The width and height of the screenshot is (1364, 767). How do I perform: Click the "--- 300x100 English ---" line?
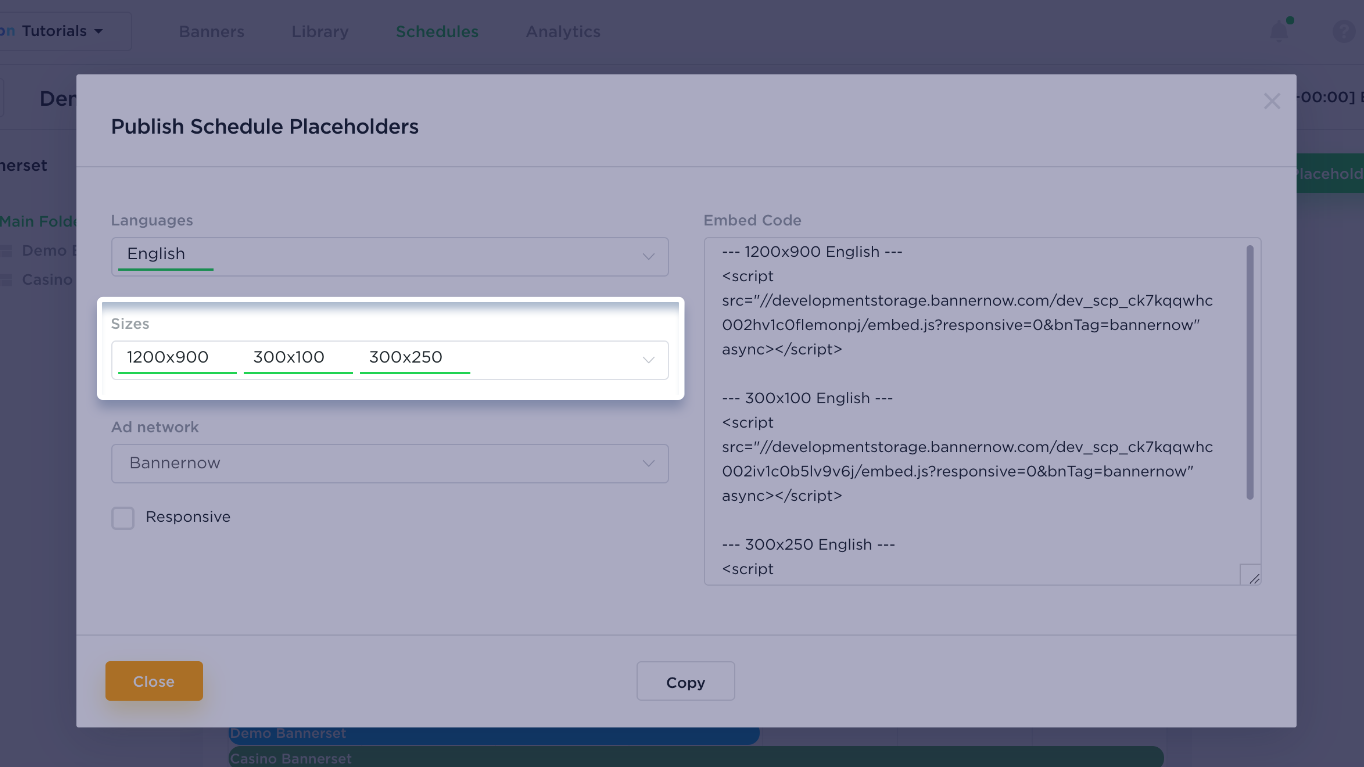pyautogui.click(x=807, y=398)
